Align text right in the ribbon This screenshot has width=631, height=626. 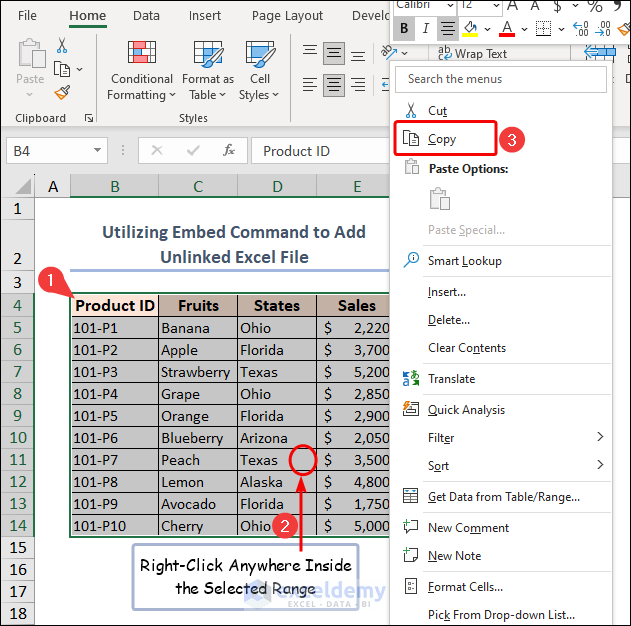pyautogui.click(x=358, y=85)
